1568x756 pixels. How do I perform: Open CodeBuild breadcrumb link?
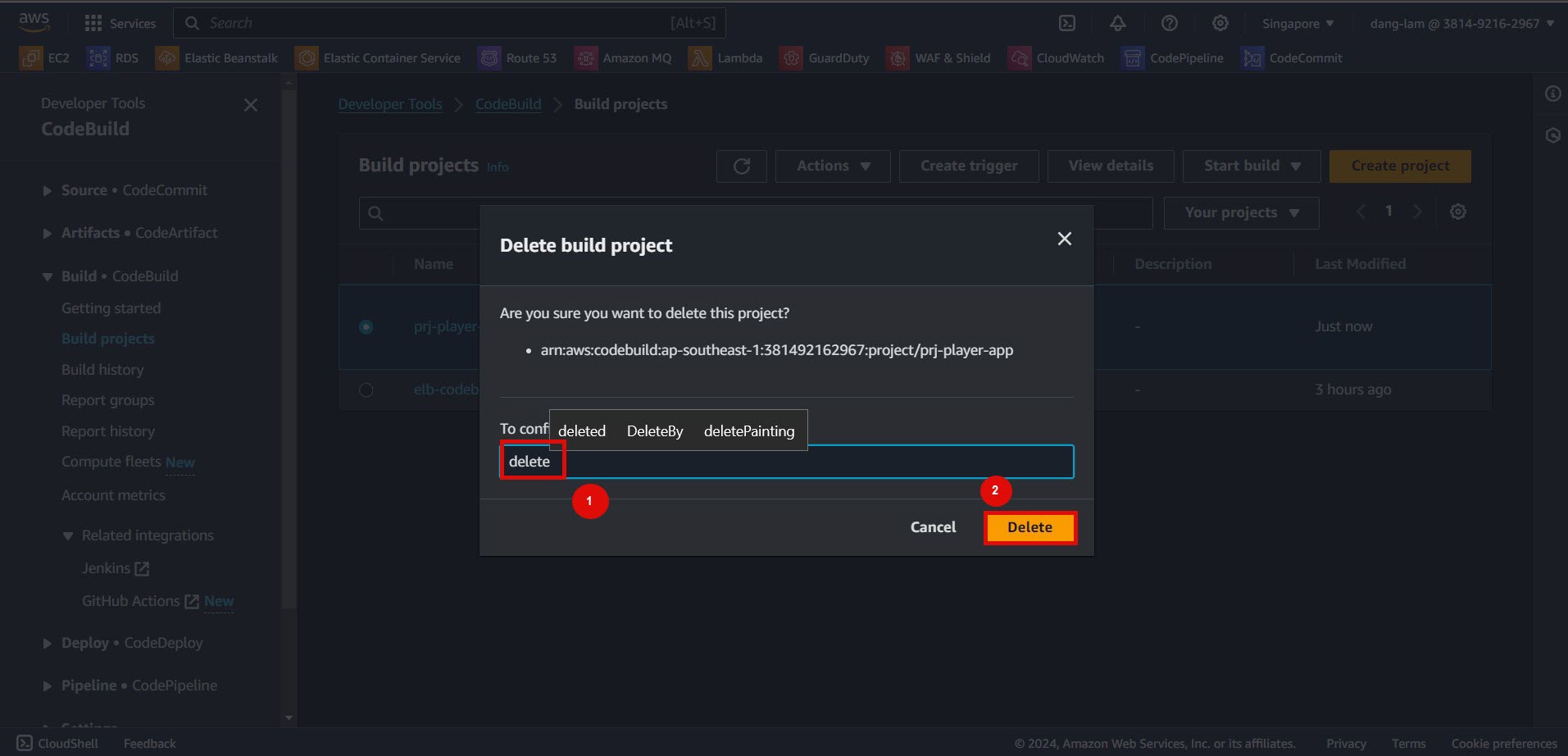tap(508, 104)
